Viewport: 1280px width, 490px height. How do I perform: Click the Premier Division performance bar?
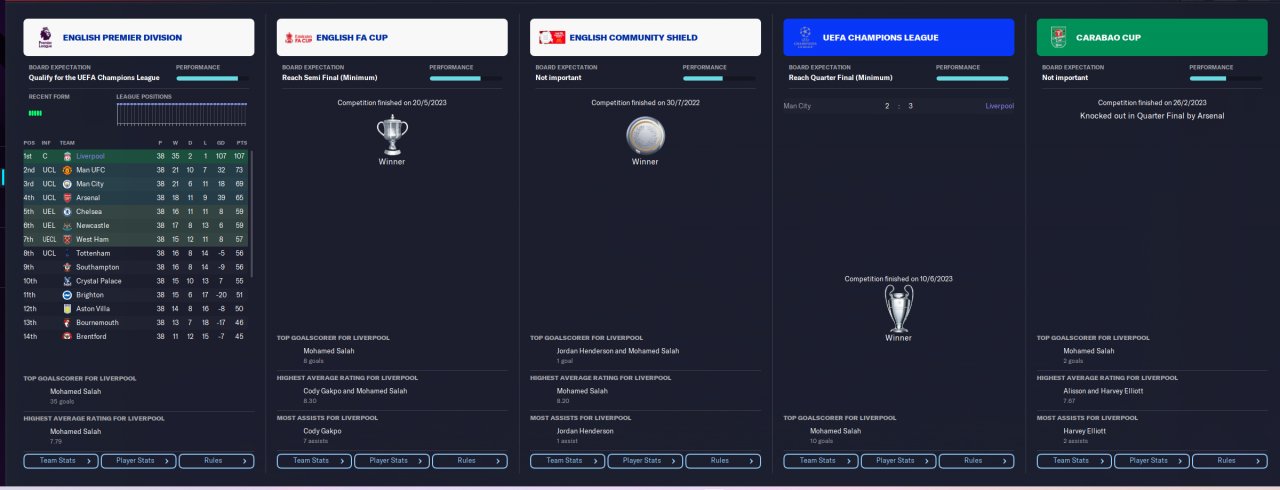[x=214, y=78]
